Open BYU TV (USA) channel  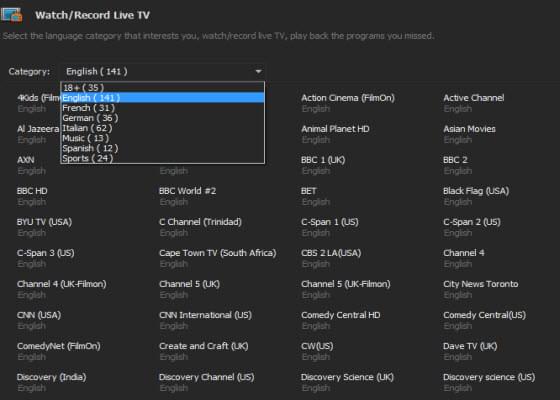(44, 222)
